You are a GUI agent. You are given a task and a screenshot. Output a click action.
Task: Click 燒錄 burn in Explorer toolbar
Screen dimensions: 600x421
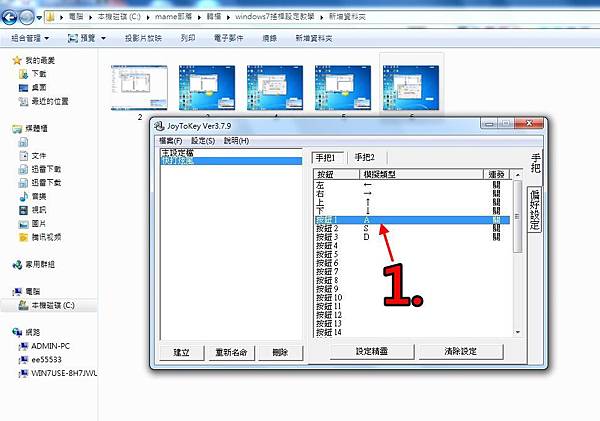click(269, 38)
